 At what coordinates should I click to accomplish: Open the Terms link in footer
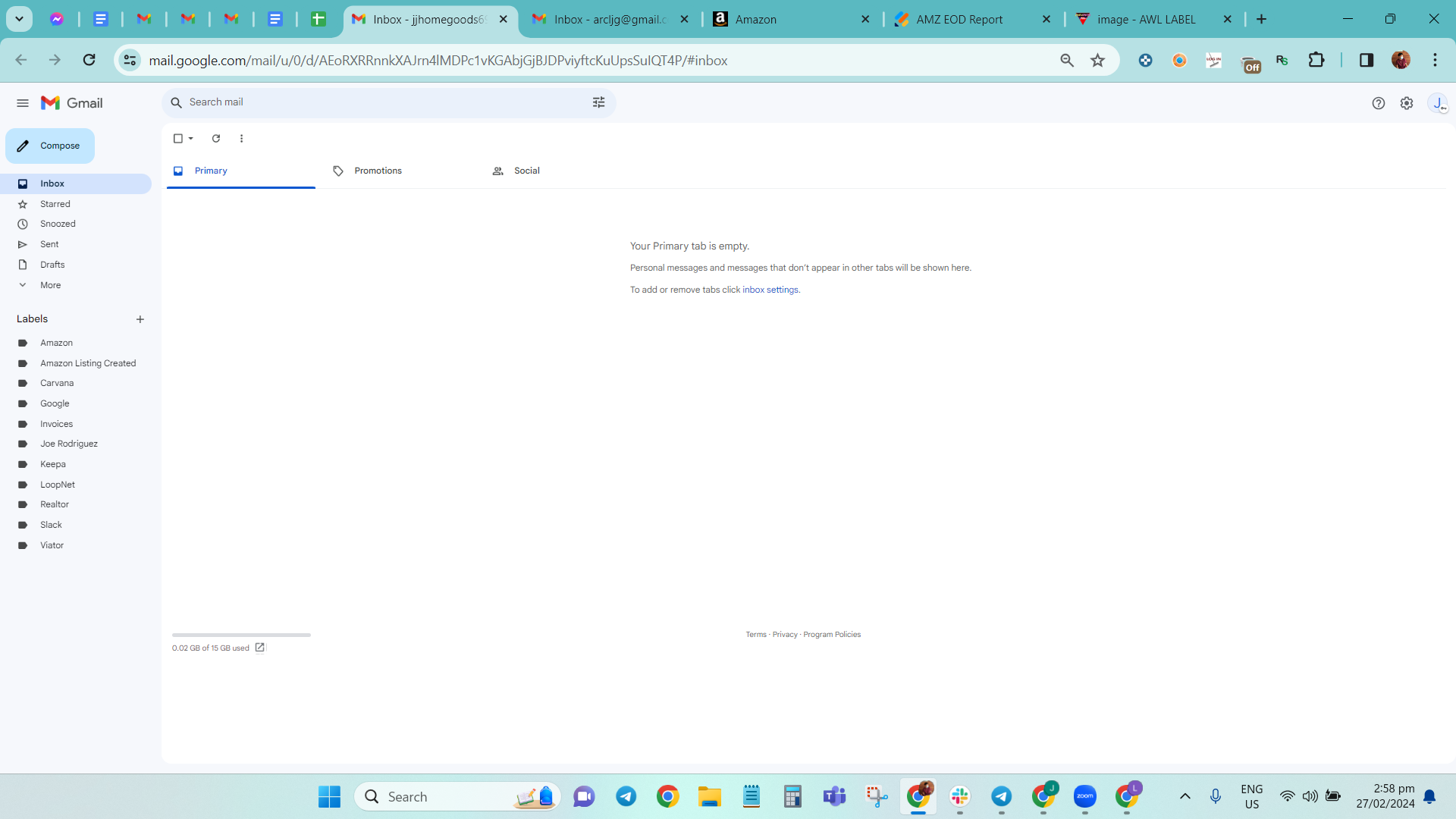[x=755, y=635]
